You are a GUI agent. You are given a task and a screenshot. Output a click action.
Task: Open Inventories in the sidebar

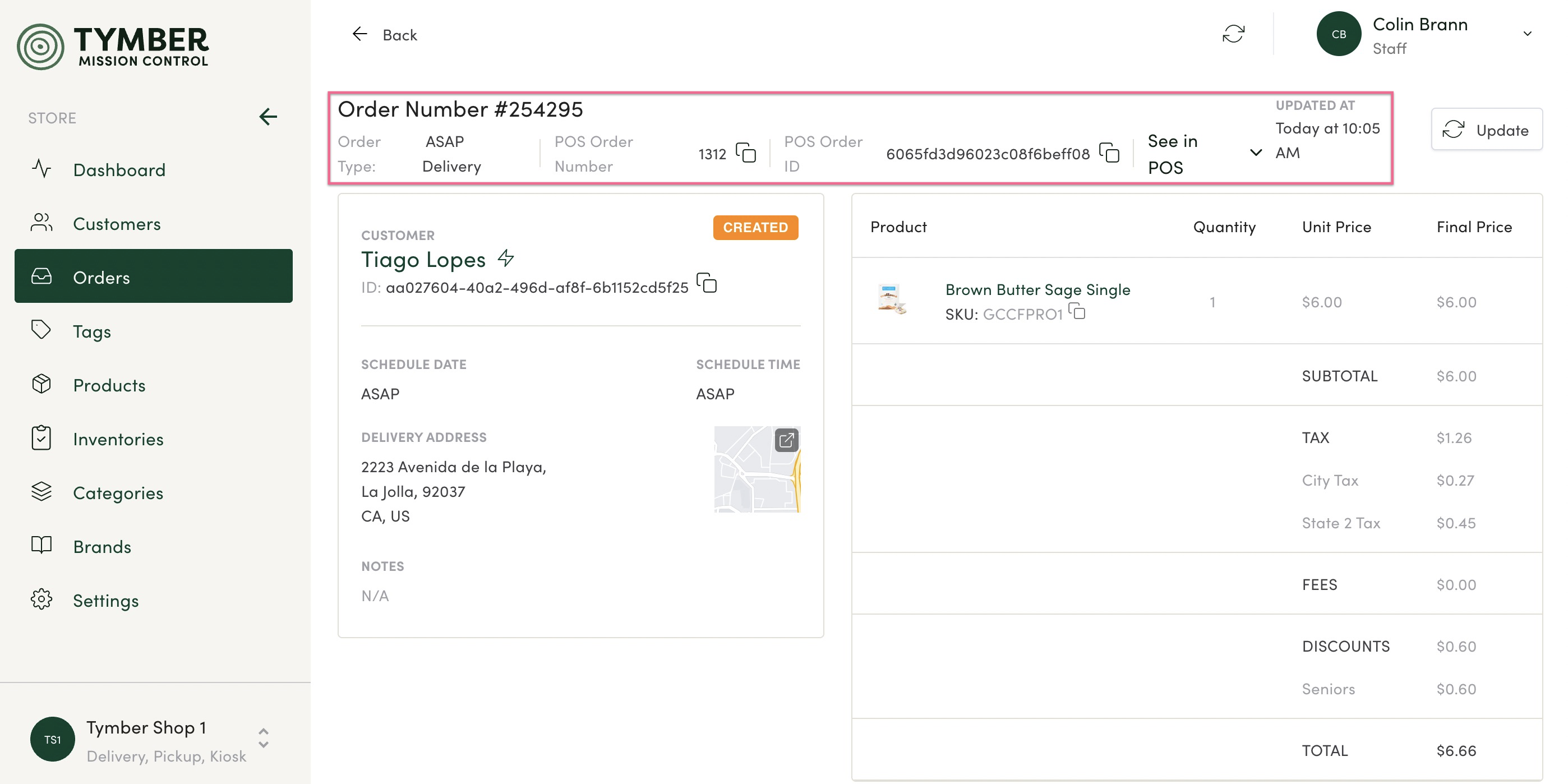tap(154, 439)
